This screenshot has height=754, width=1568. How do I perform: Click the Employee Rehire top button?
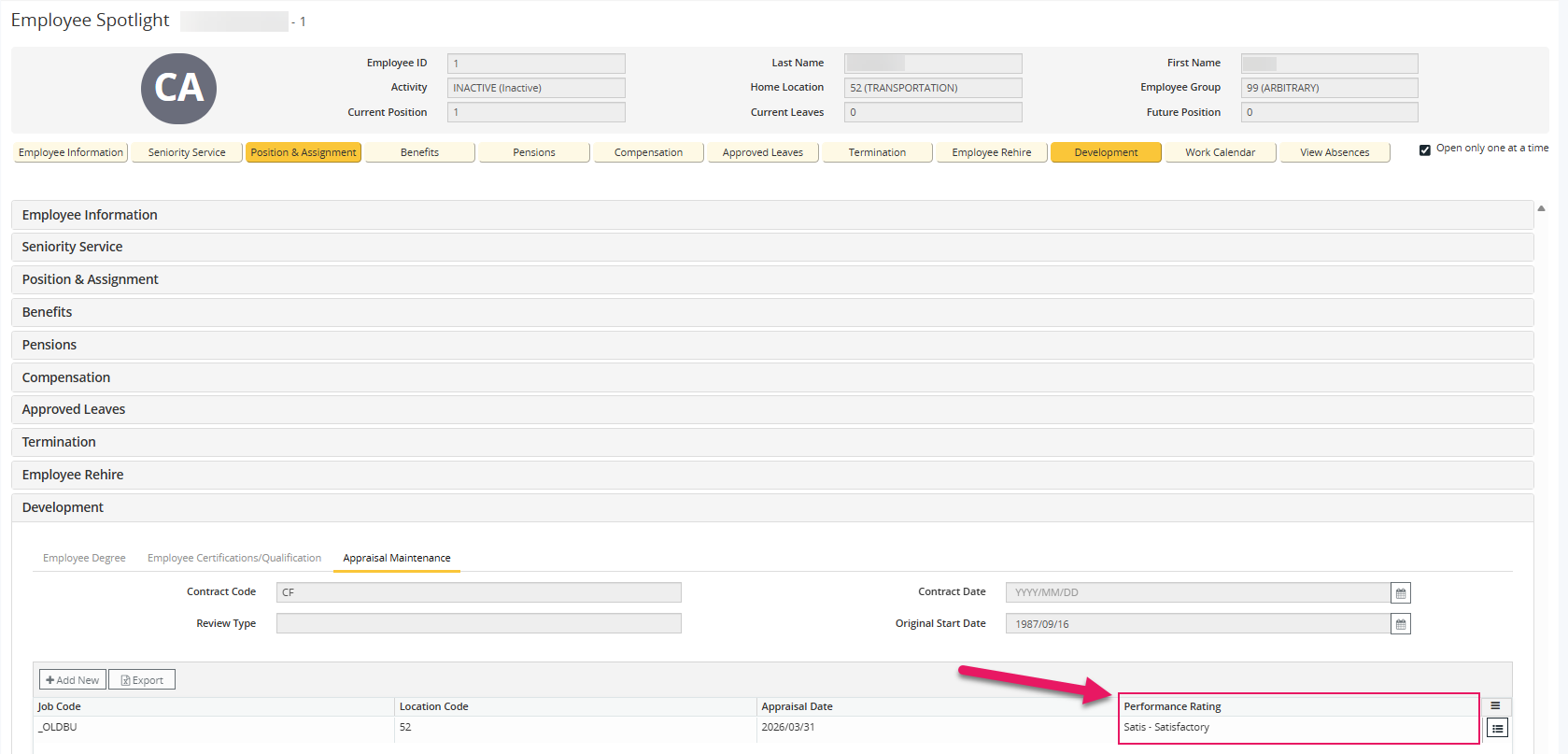(x=992, y=152)
